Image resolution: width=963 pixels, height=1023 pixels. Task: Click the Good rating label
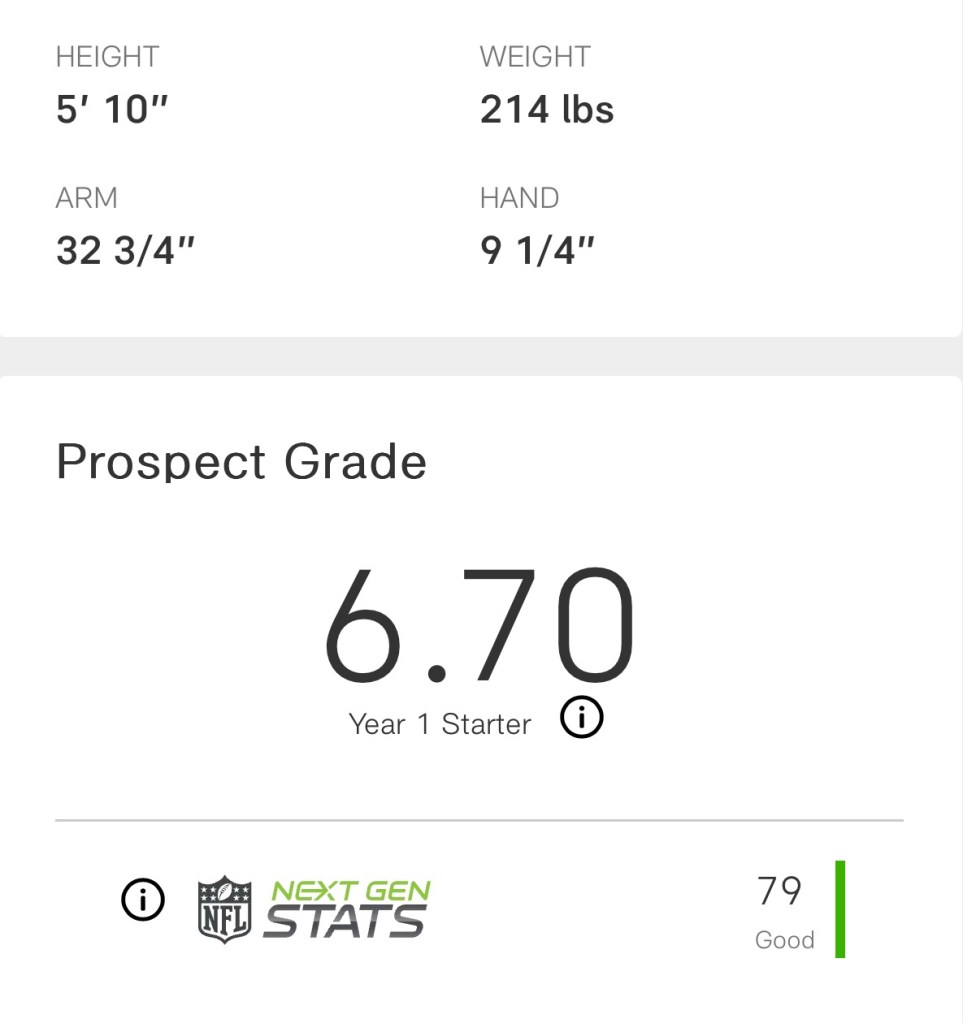(784, 940)
